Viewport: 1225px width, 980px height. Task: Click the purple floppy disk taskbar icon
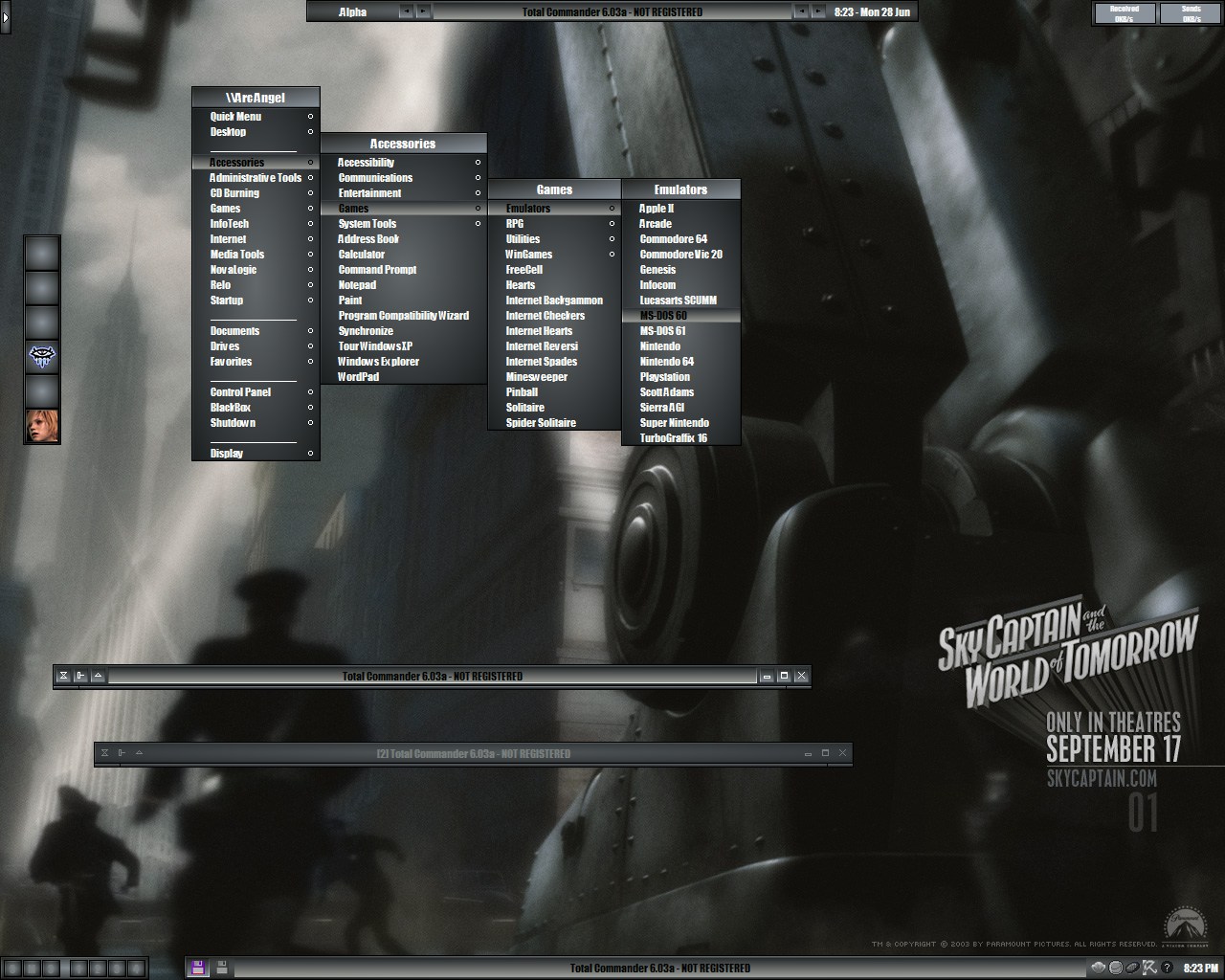pos(198,968)
